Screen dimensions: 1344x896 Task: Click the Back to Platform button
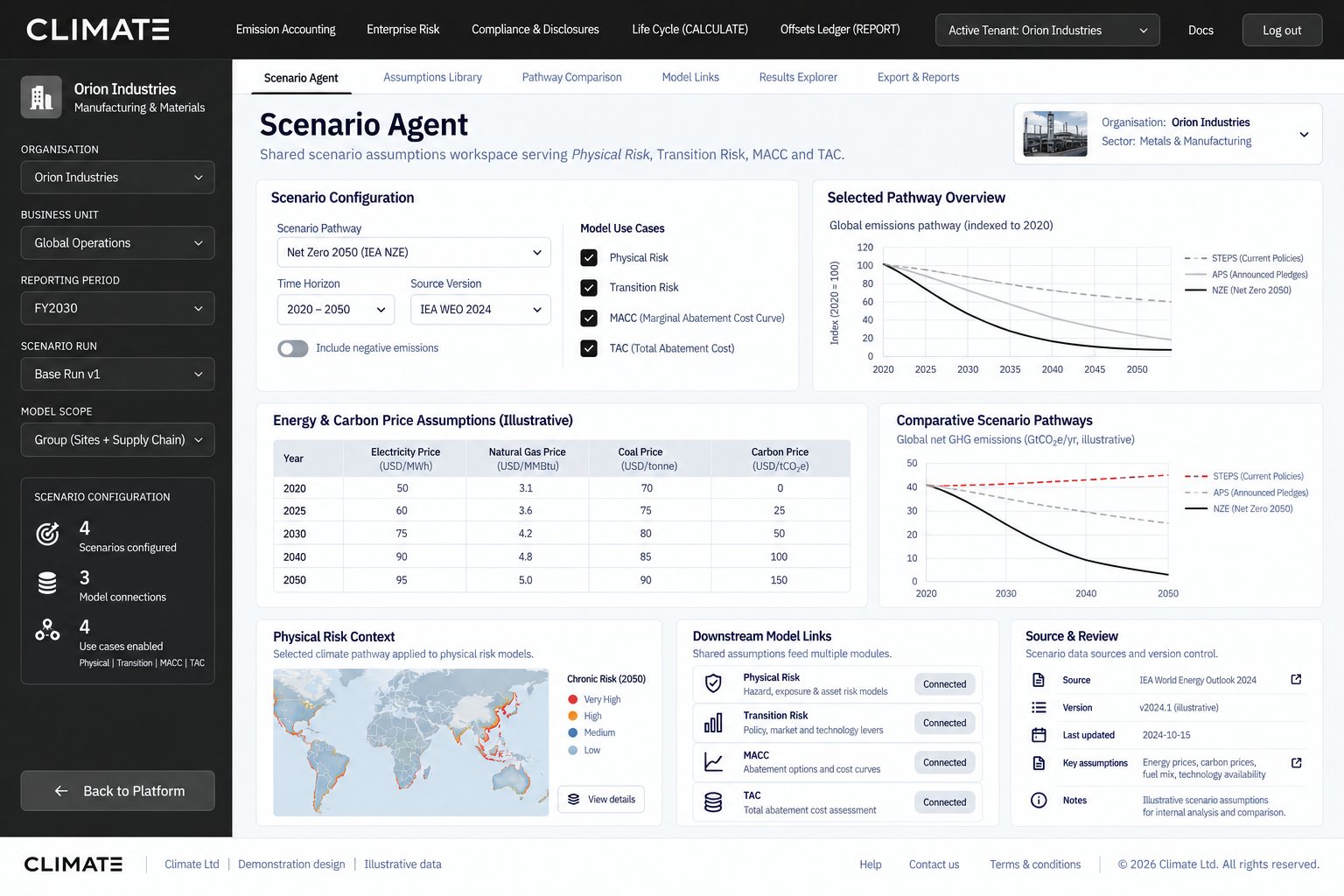118,791
